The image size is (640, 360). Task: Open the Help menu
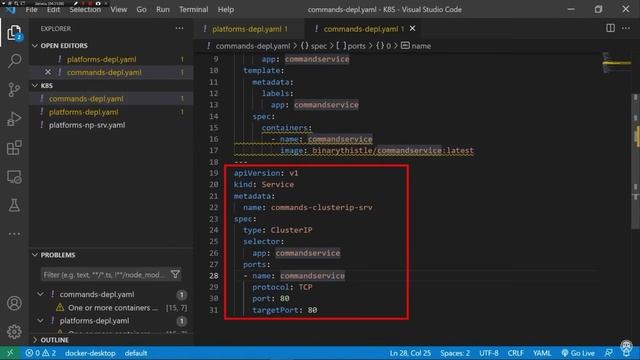point(226,9)
